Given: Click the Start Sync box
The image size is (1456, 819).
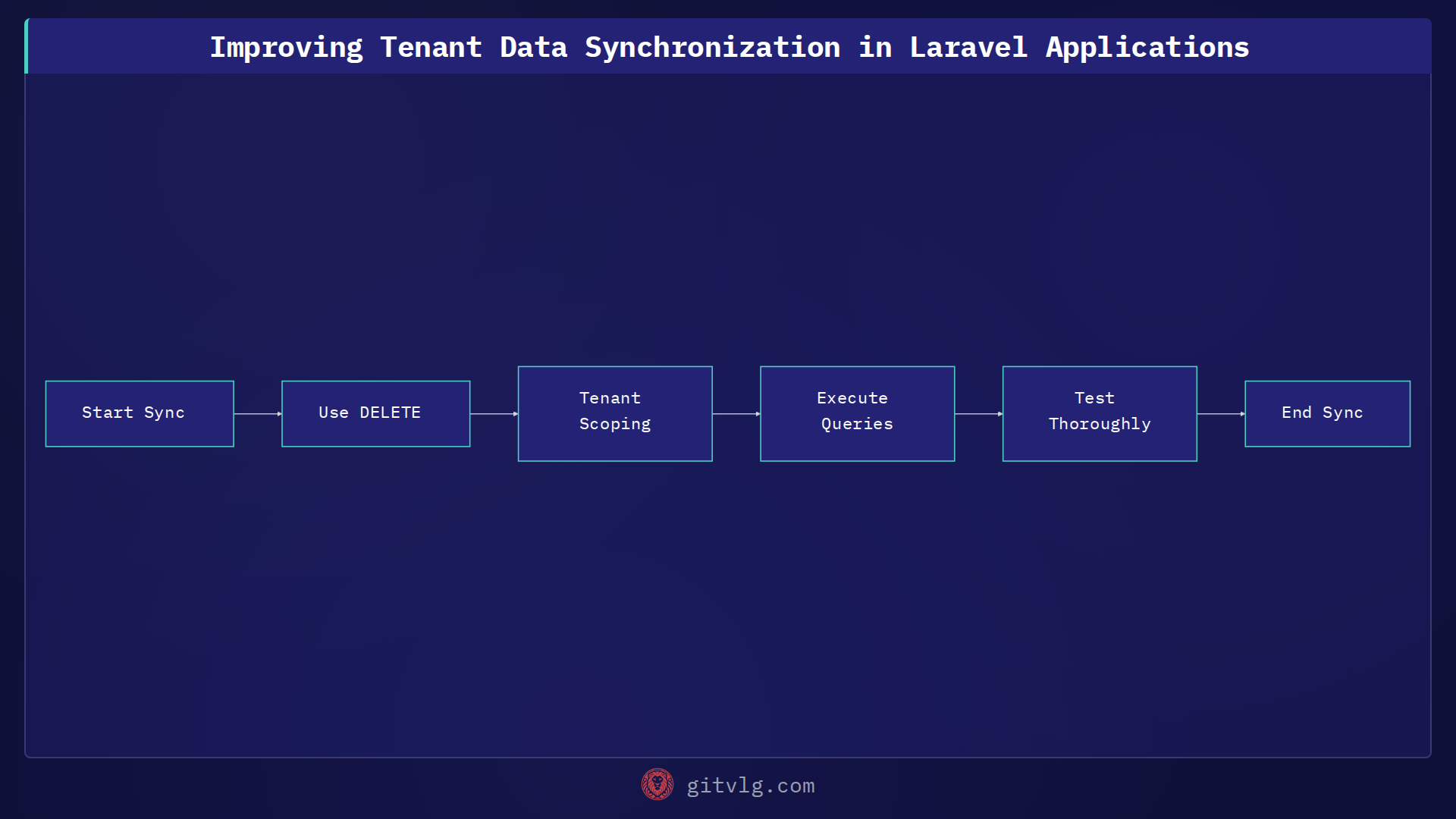Looking at the screenshot, I should (140, 413).
